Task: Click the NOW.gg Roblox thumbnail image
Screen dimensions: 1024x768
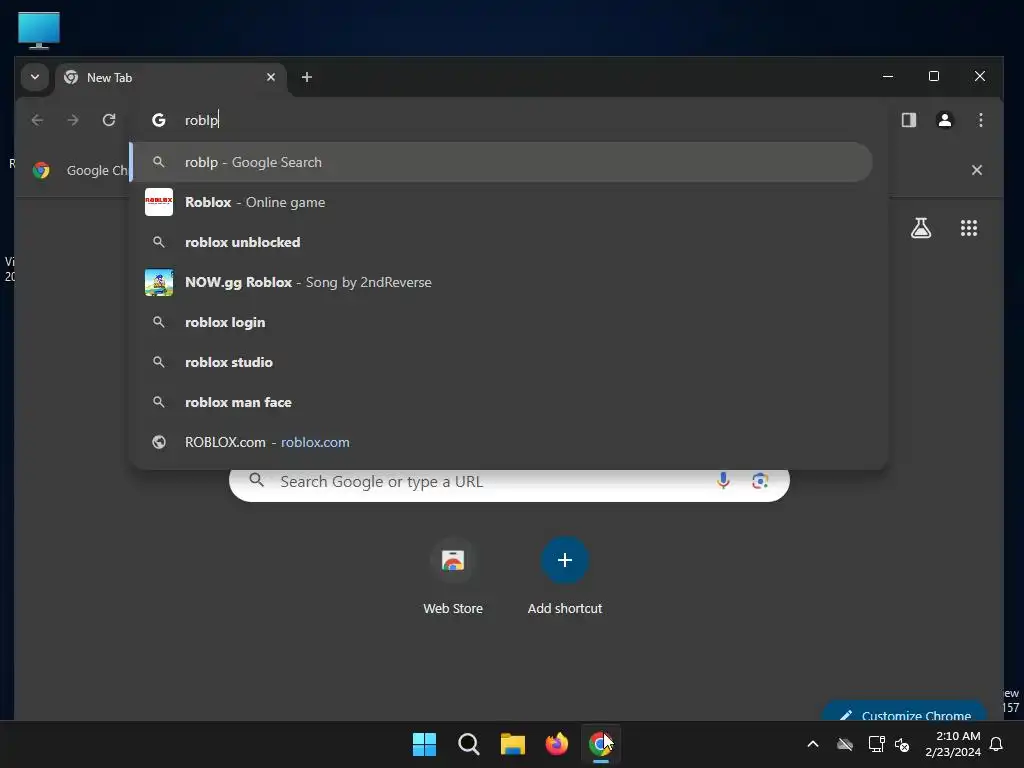Action: point(159,282)
